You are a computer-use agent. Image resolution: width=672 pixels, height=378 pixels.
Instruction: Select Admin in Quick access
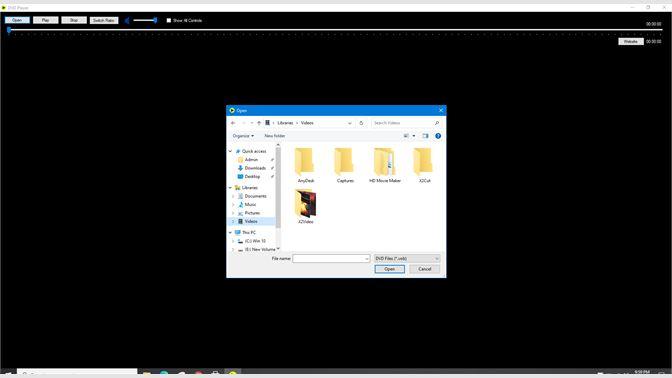pyautogui.click(x=251, y=159)
